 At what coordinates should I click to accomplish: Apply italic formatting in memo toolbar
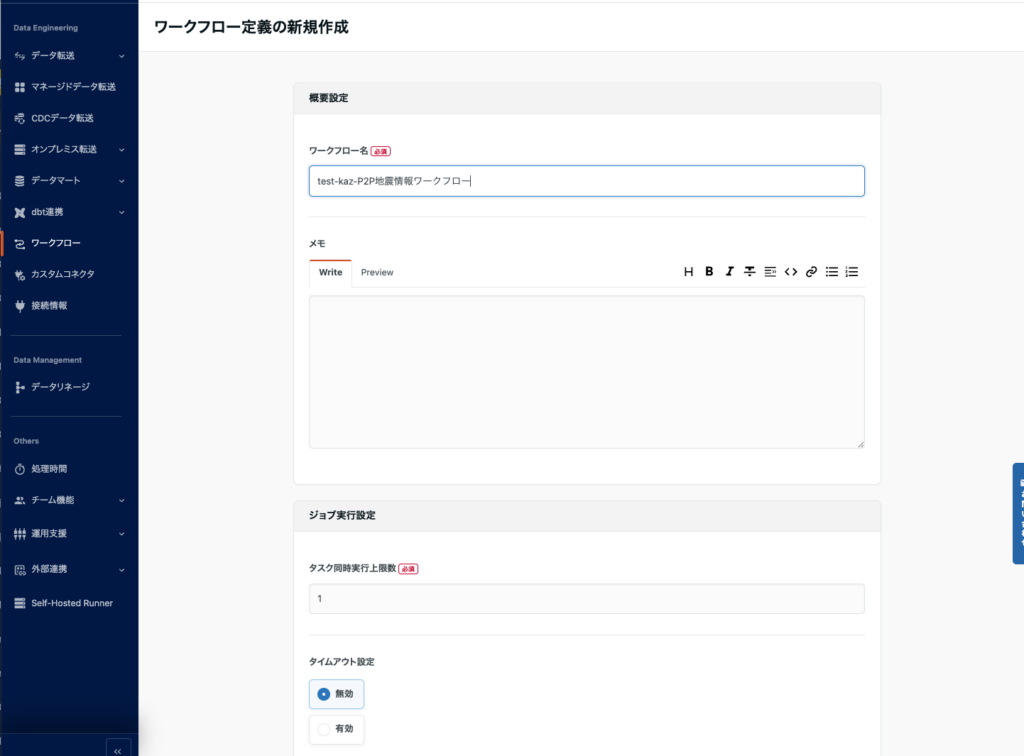point(729,271)
